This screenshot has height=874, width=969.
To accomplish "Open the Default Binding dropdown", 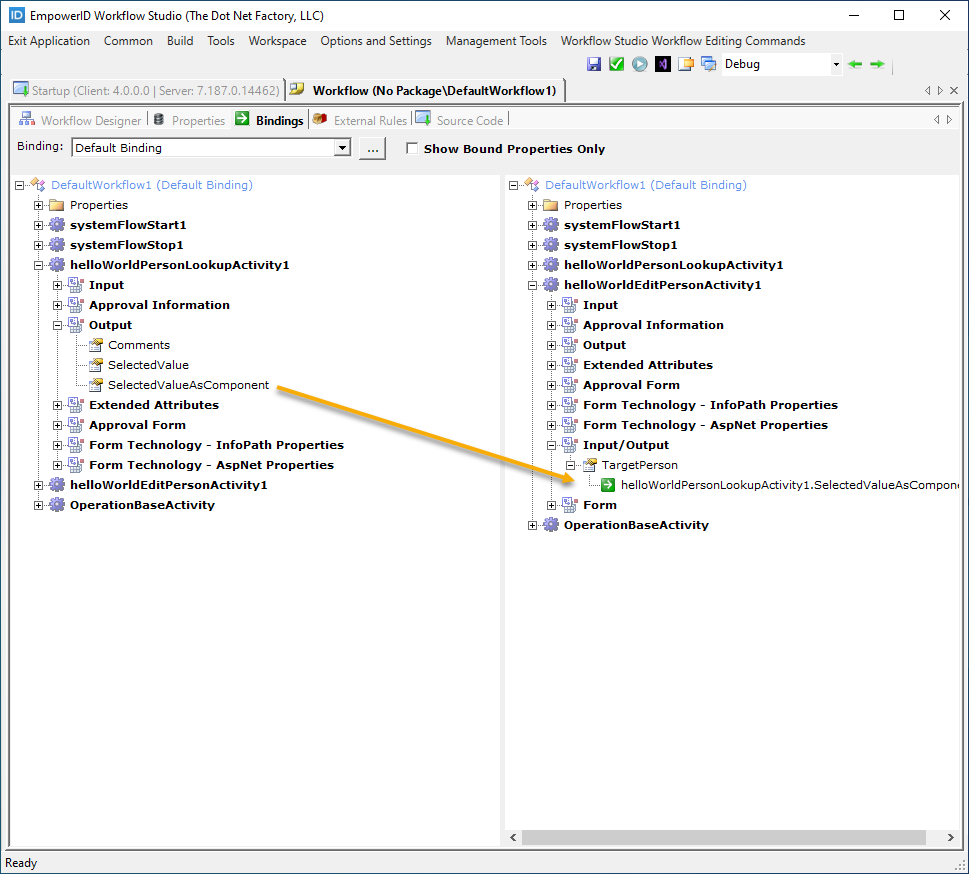I will pos(343,147).
